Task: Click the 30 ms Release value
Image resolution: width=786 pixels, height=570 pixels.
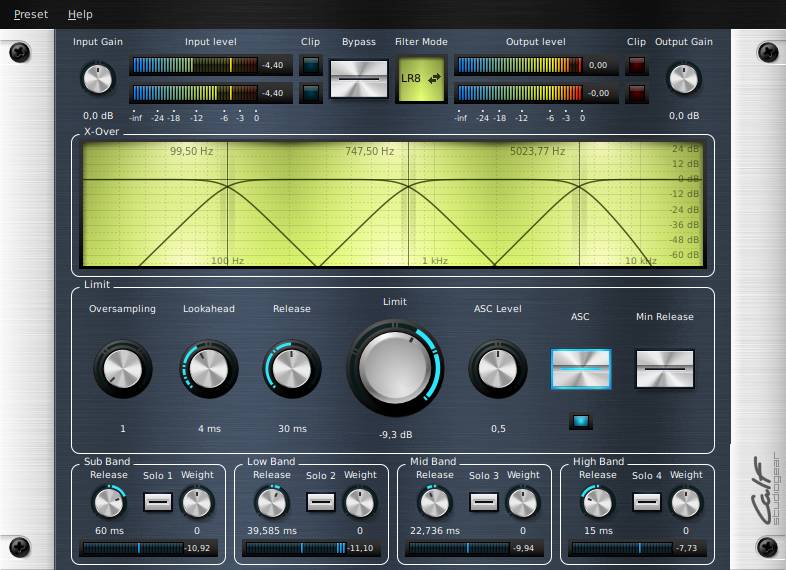Action: 292,429
